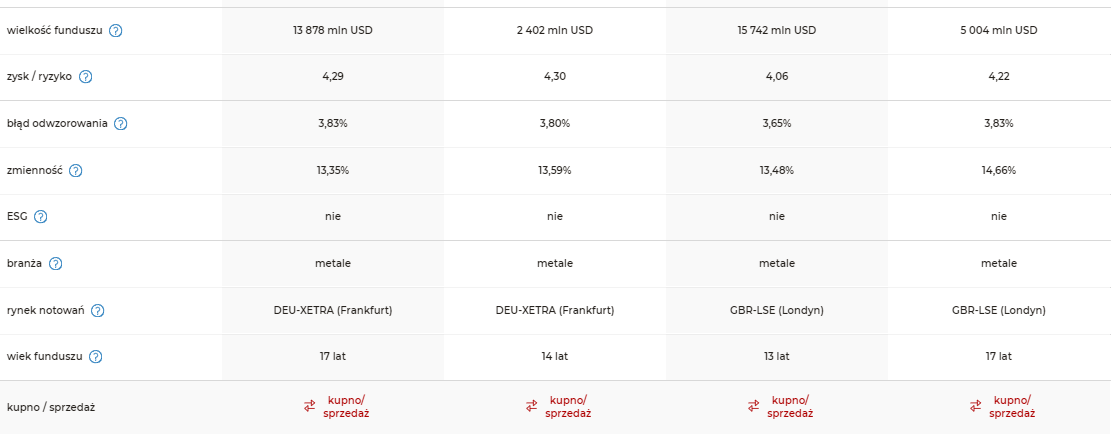The image size is (1113, 443).
Task: Click the wielkość funduszu row label
Action: tap(55, 31)
